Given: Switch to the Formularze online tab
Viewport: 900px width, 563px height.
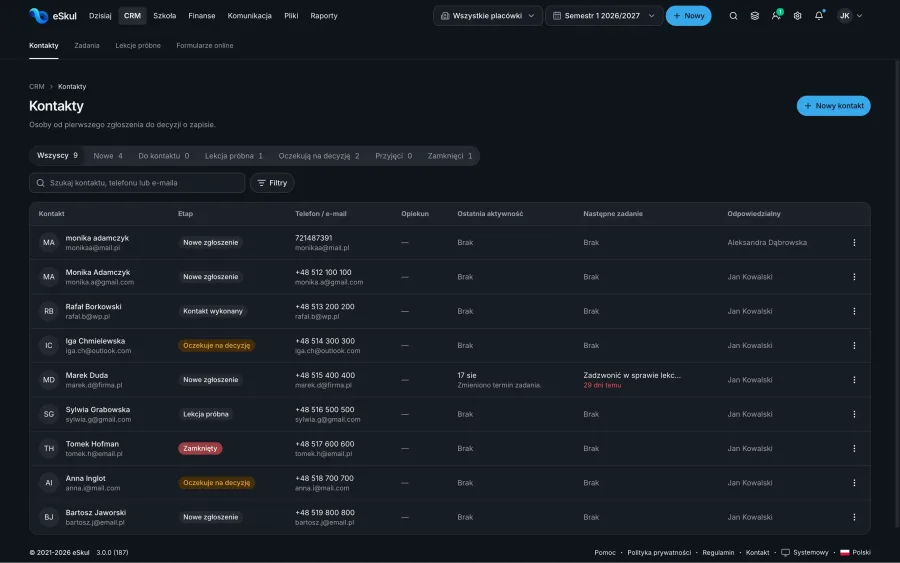Looking at the screenshot, I should [204, 45].
